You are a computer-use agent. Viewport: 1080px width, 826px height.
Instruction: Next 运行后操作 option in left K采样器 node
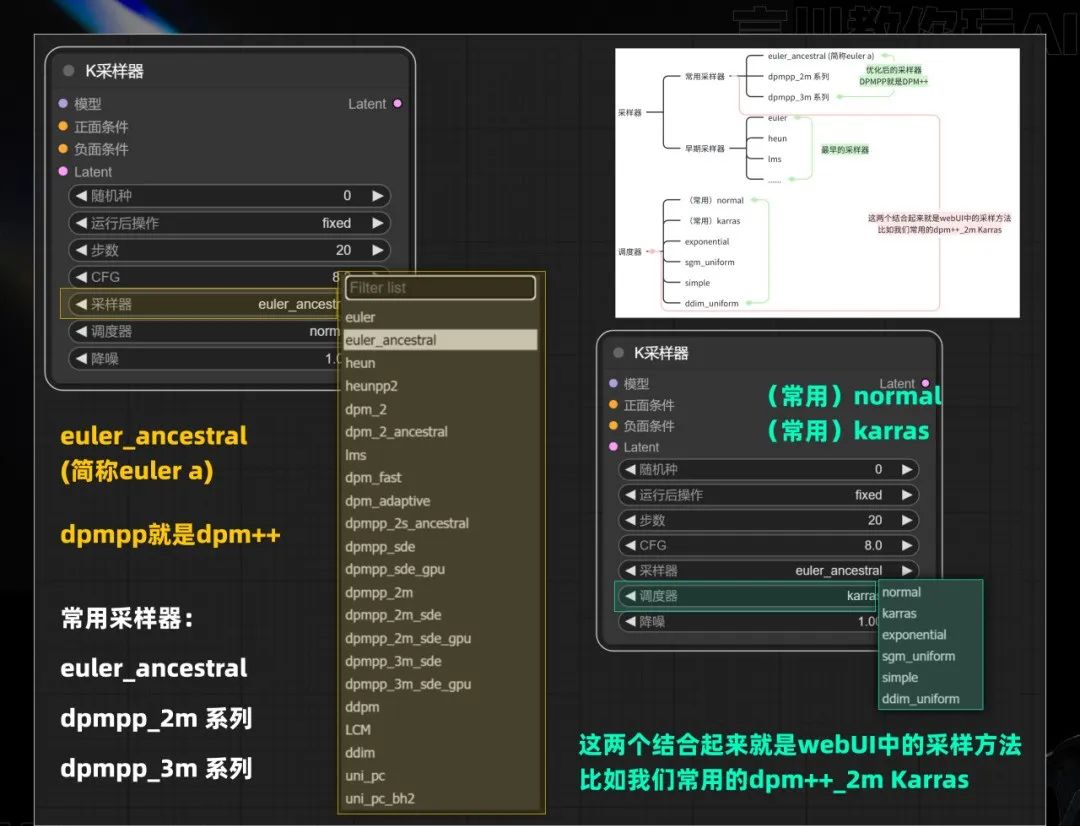(x=377, y=223)
